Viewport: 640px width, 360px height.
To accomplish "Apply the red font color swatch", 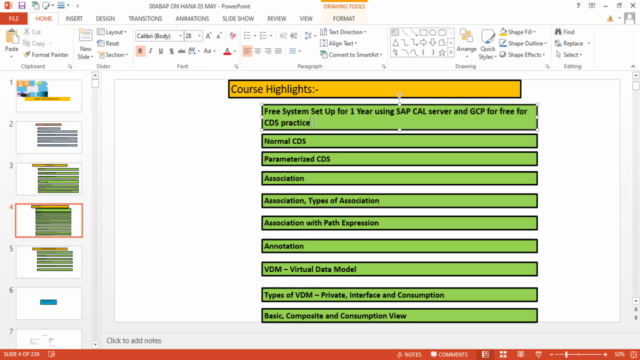I will click(x=227, y=51).
